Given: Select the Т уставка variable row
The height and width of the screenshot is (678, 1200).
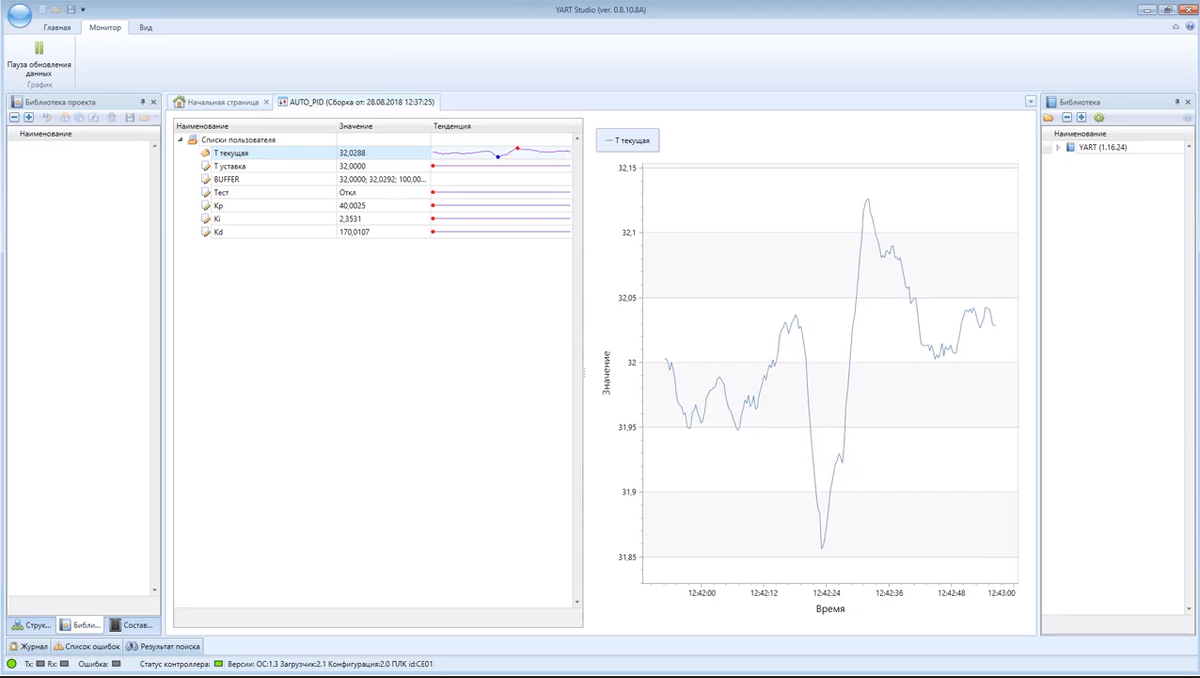Looking at the screenshot, I should point(372,166).
